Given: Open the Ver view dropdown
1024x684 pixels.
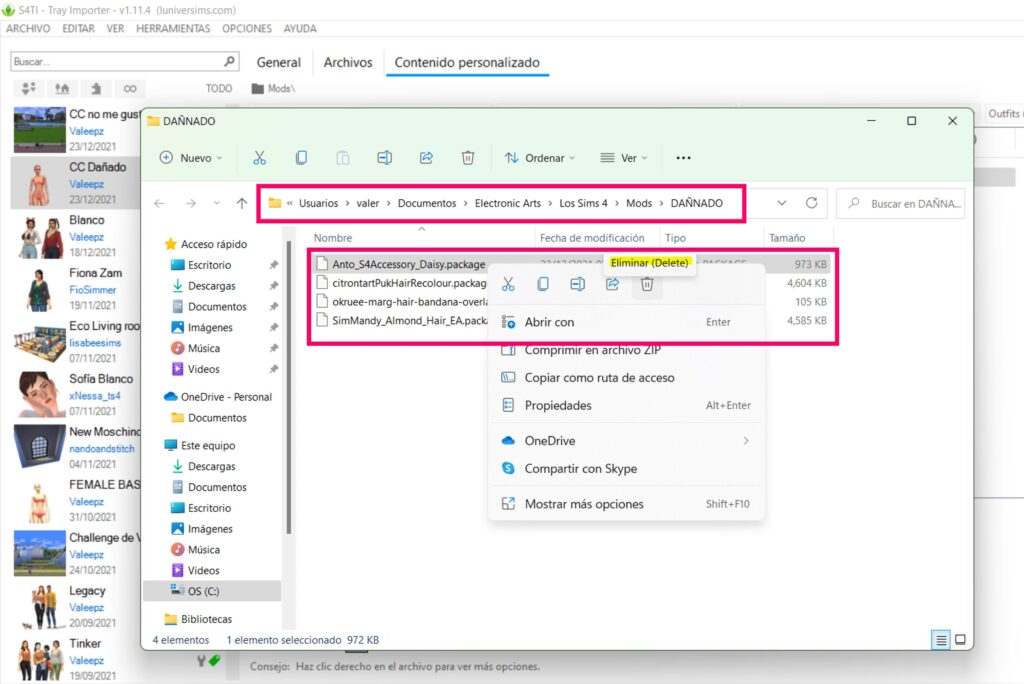Looking at the screenshot, I should click(624, 157).
